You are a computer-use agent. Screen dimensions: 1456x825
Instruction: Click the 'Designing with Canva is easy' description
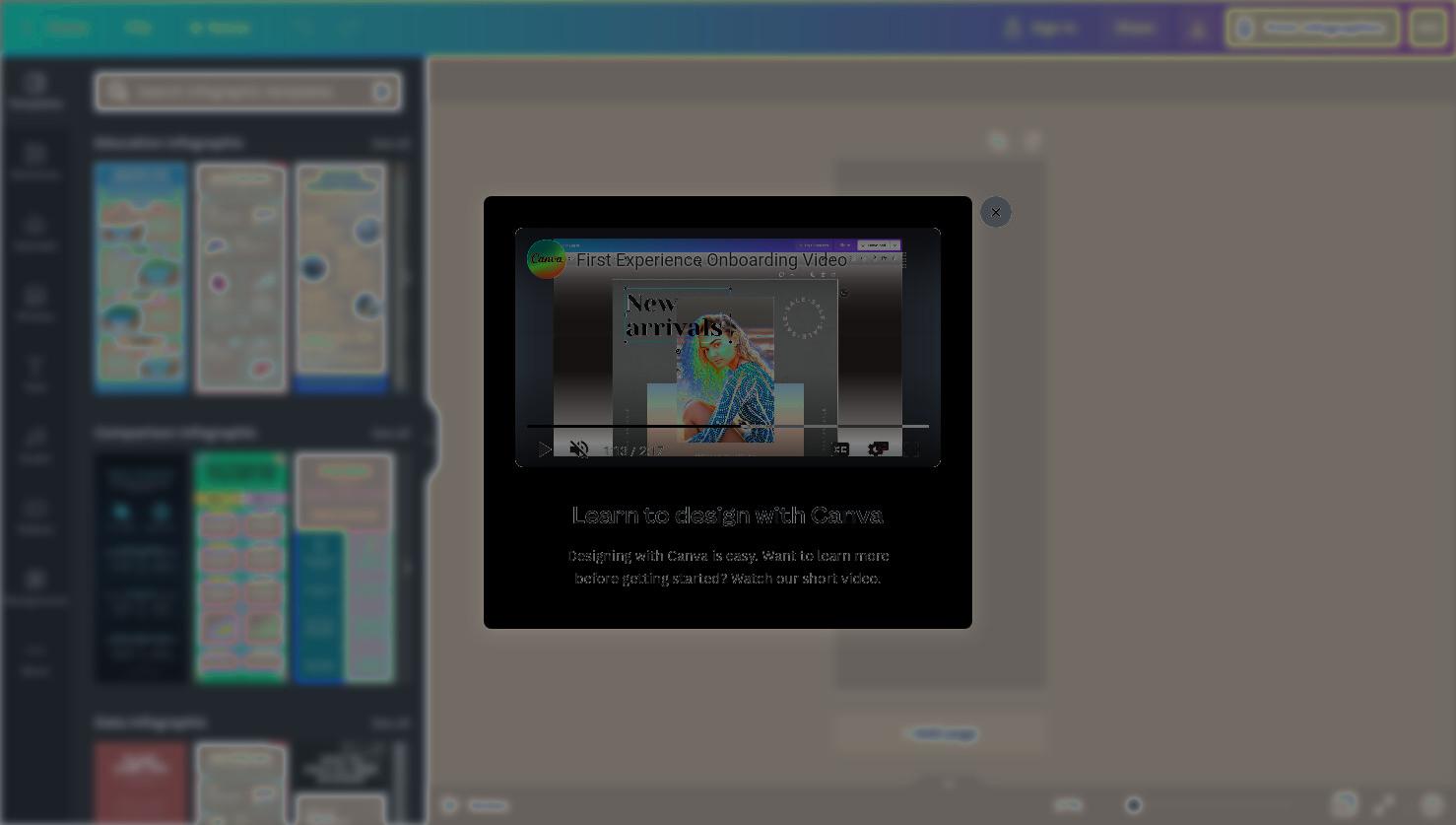pyautogui.click(x=728, y=567)
